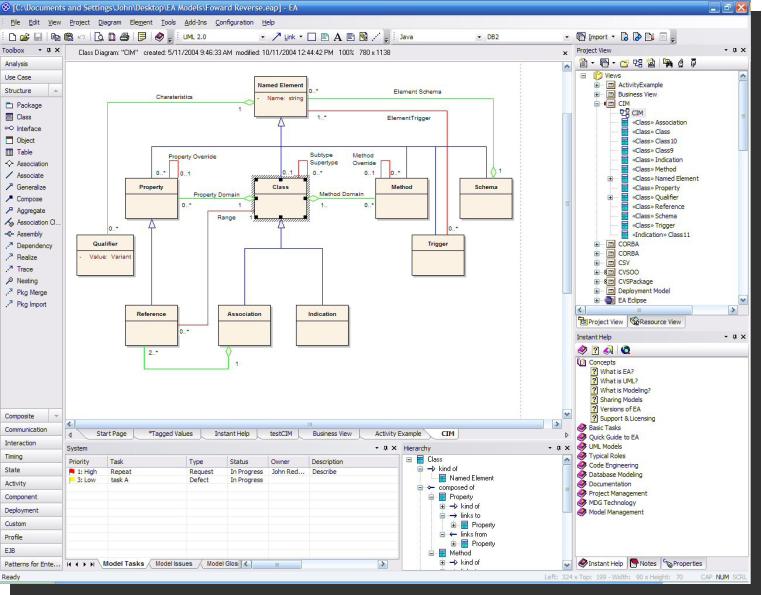762x595 pixels.
Task: Collapse the CIM package in Project View
Action: [x=597, y=104]
